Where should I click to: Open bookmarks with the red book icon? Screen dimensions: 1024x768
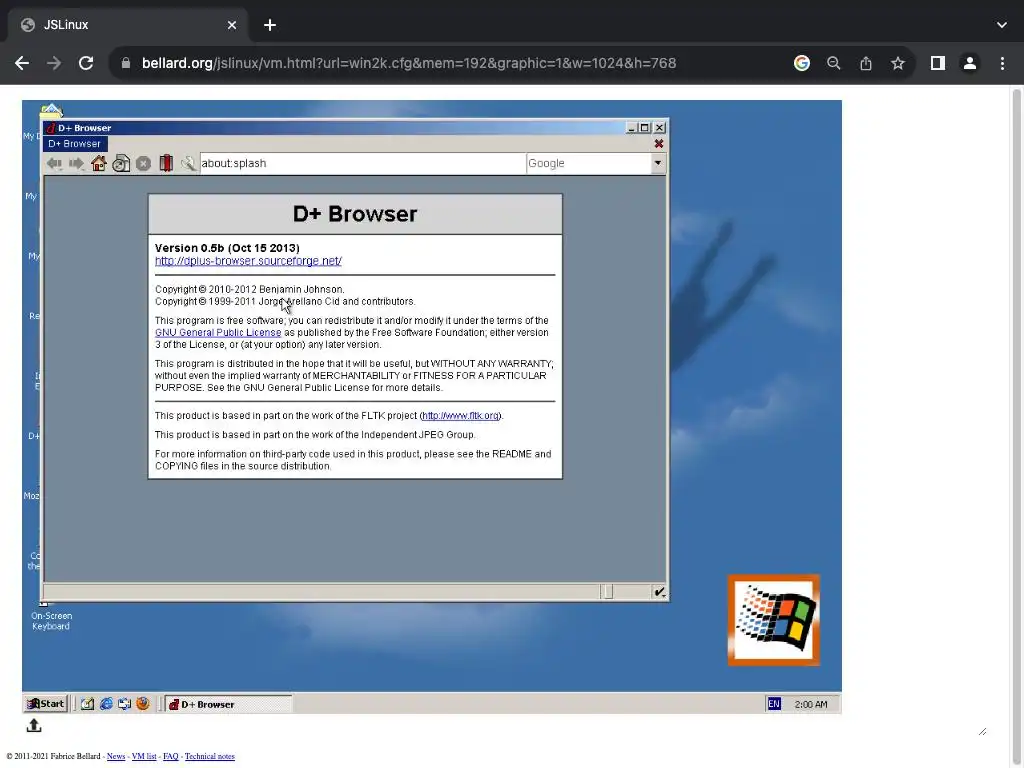point(166,163)
